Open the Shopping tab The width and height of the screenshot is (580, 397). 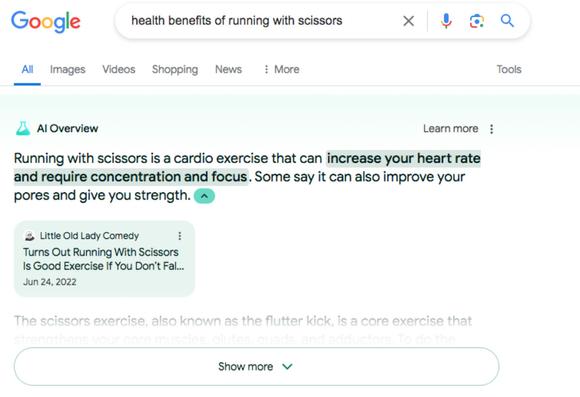point(175,69)
